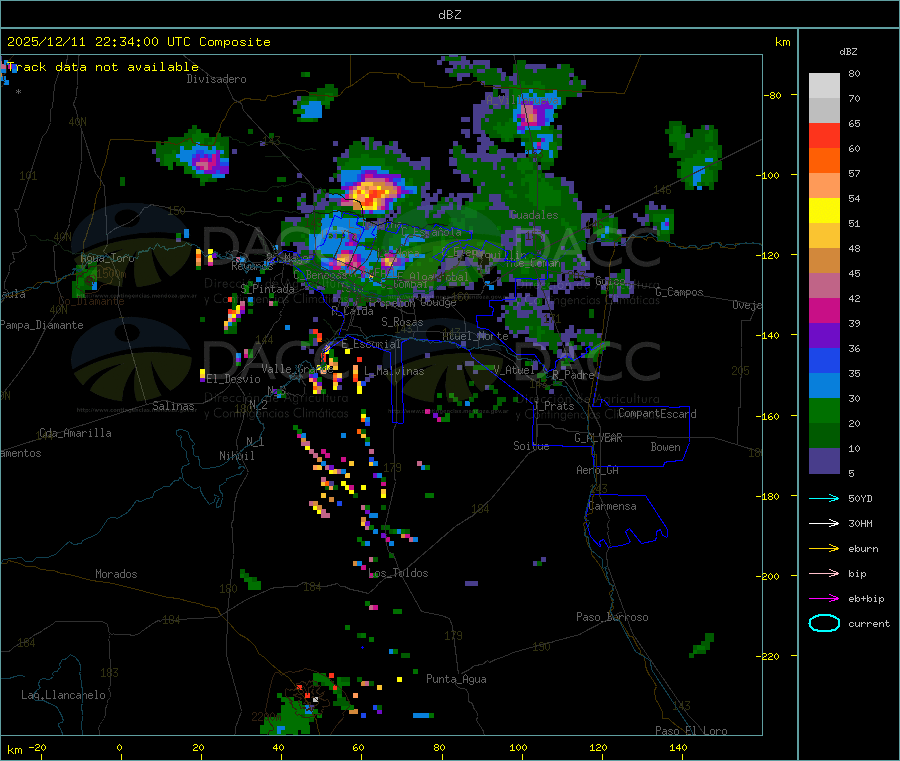Screen dimensions: 900x761
Task: Click the S_Rosas place label
Action: pyautogui.click(x=402, y=322)
